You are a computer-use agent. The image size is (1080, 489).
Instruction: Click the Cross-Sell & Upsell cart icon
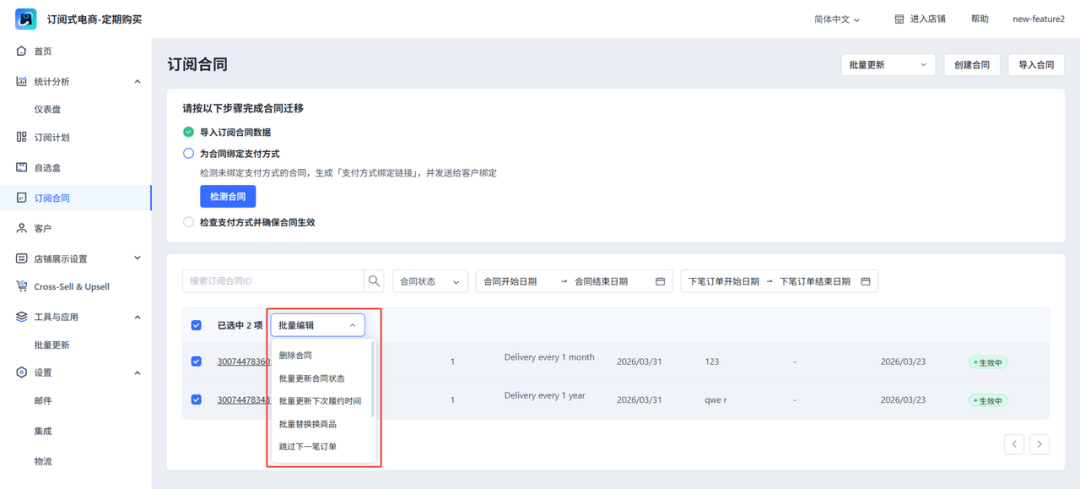click(x=22, y=286)
